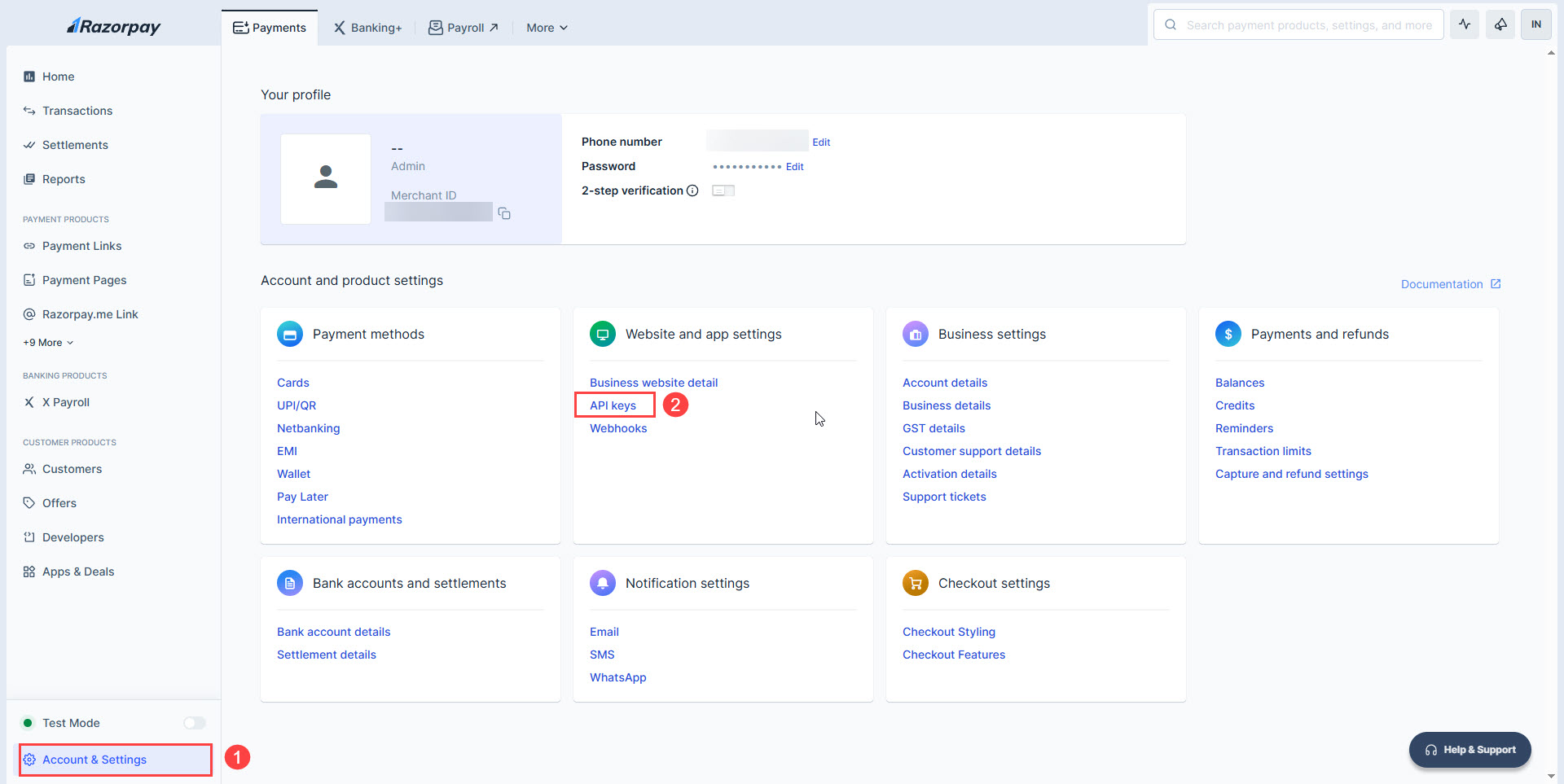1564x784 pixels.
Task: Open Apps & Deals in sidebar
Action: pos(77,572)
